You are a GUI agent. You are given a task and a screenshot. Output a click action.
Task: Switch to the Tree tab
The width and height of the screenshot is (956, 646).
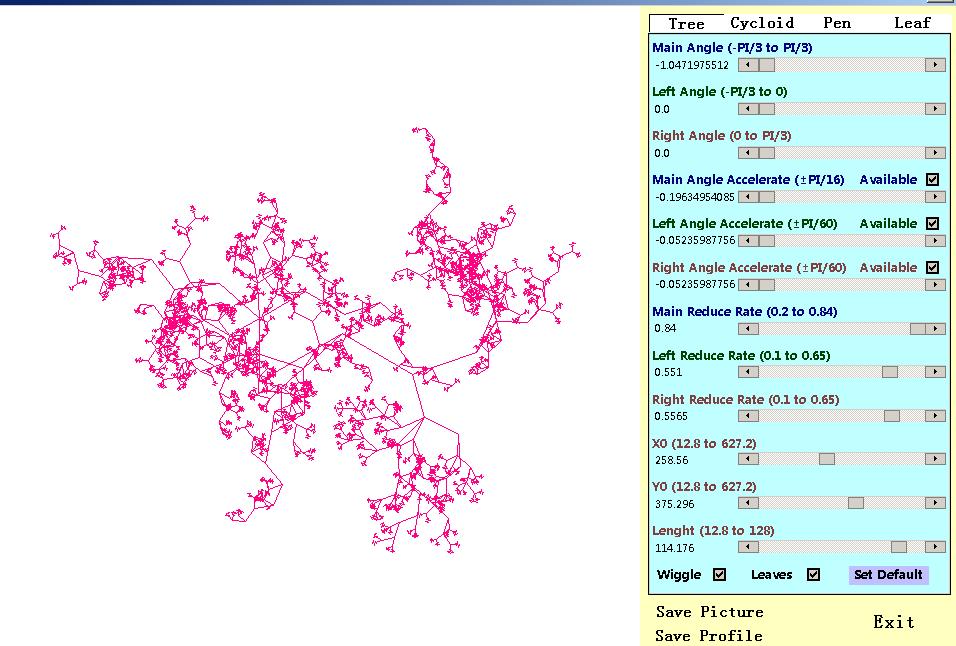pos(686,24)
